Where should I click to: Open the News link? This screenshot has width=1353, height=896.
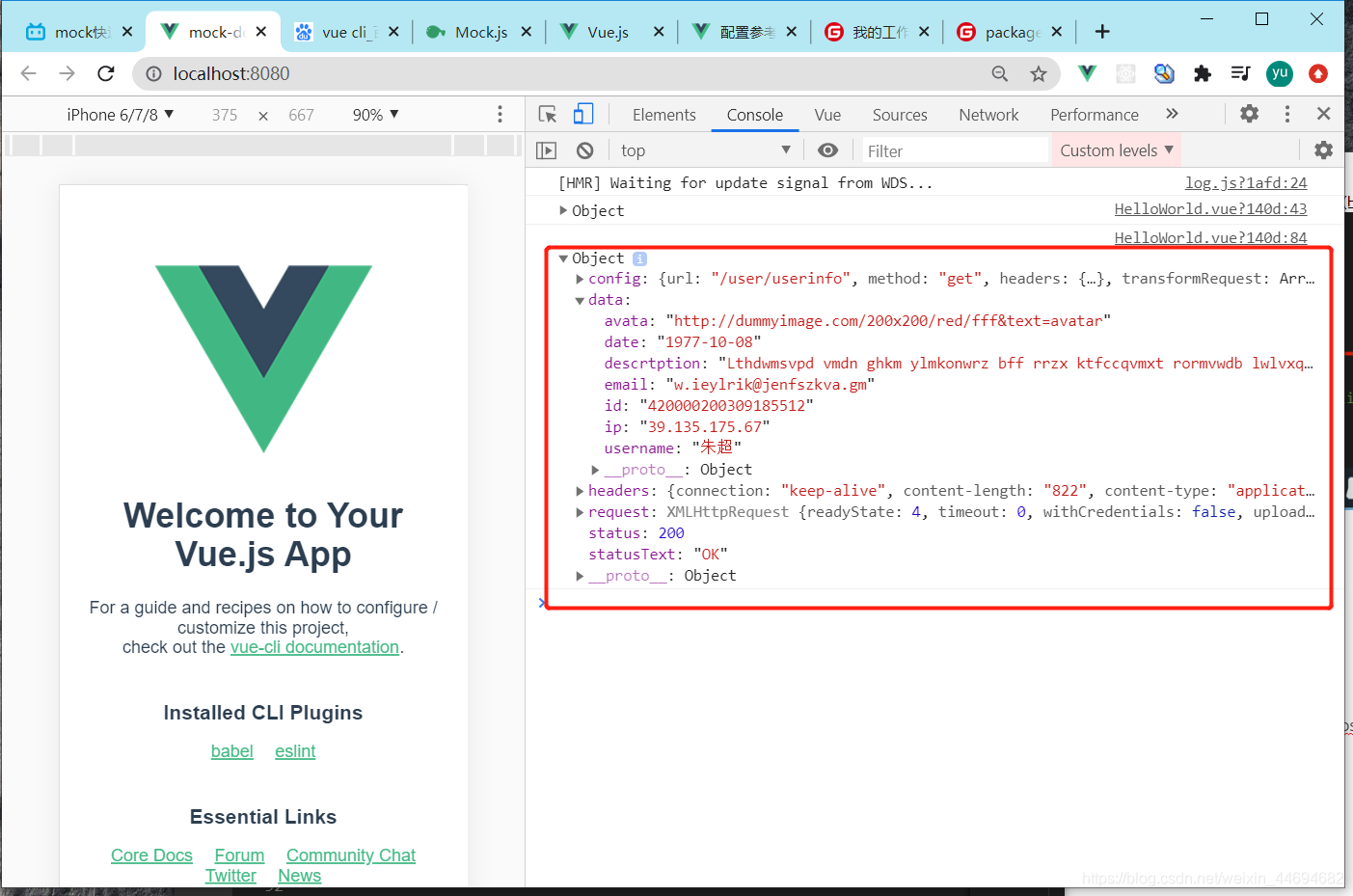[x=299, y=876]
